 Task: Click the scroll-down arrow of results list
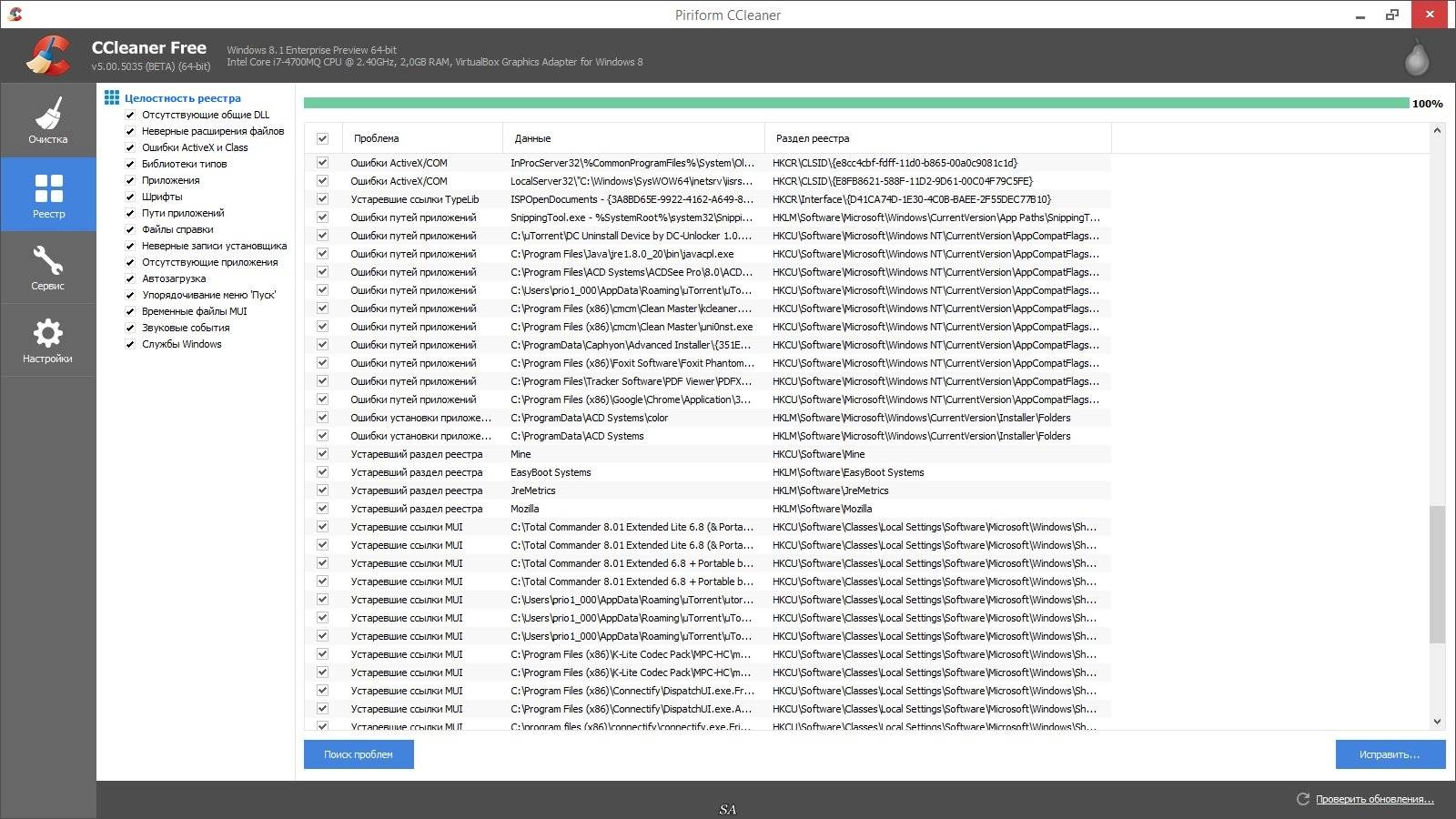1437,722
